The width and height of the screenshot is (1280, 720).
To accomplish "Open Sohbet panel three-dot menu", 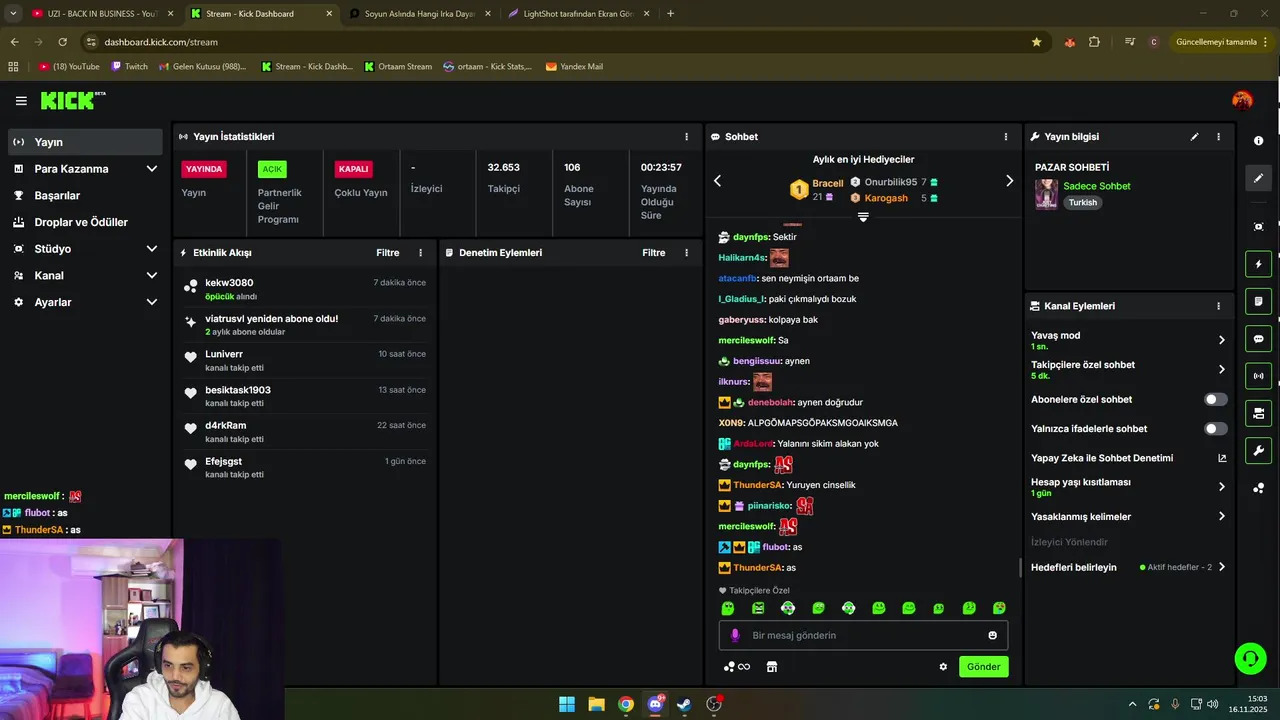I will [1005, 137].
